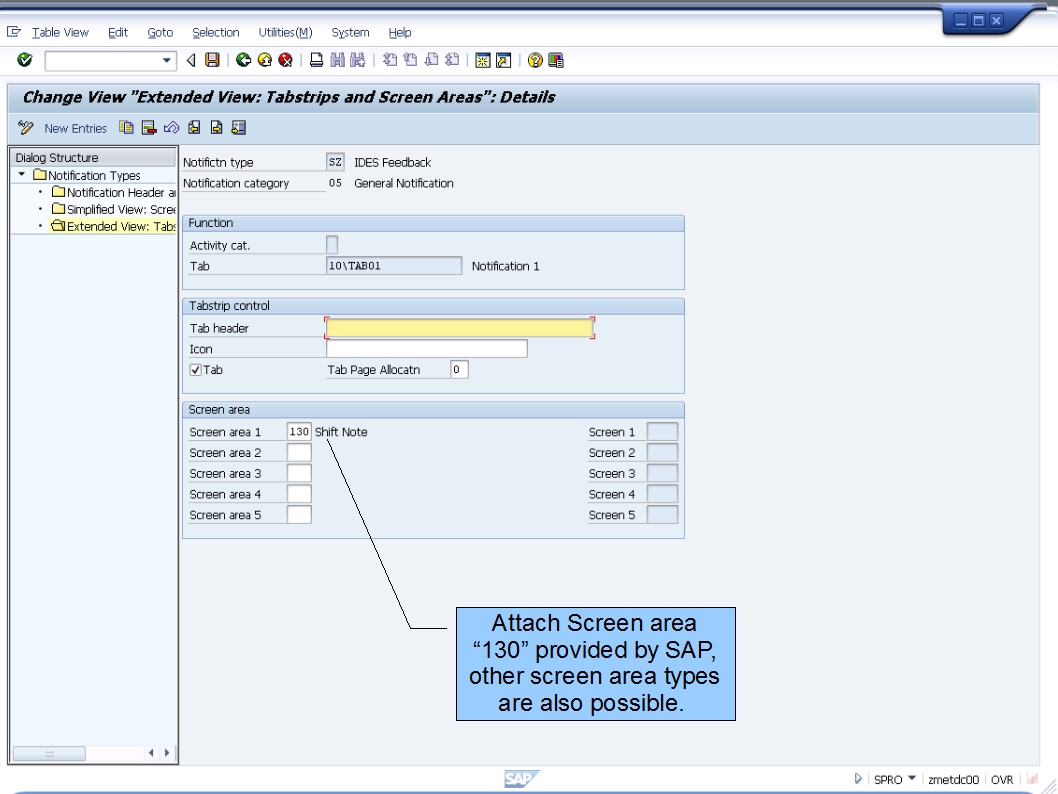Image resolution: width=1058 pixels, height=794 pixels.
Task: Open the Help menu
Action: [399, 32]
